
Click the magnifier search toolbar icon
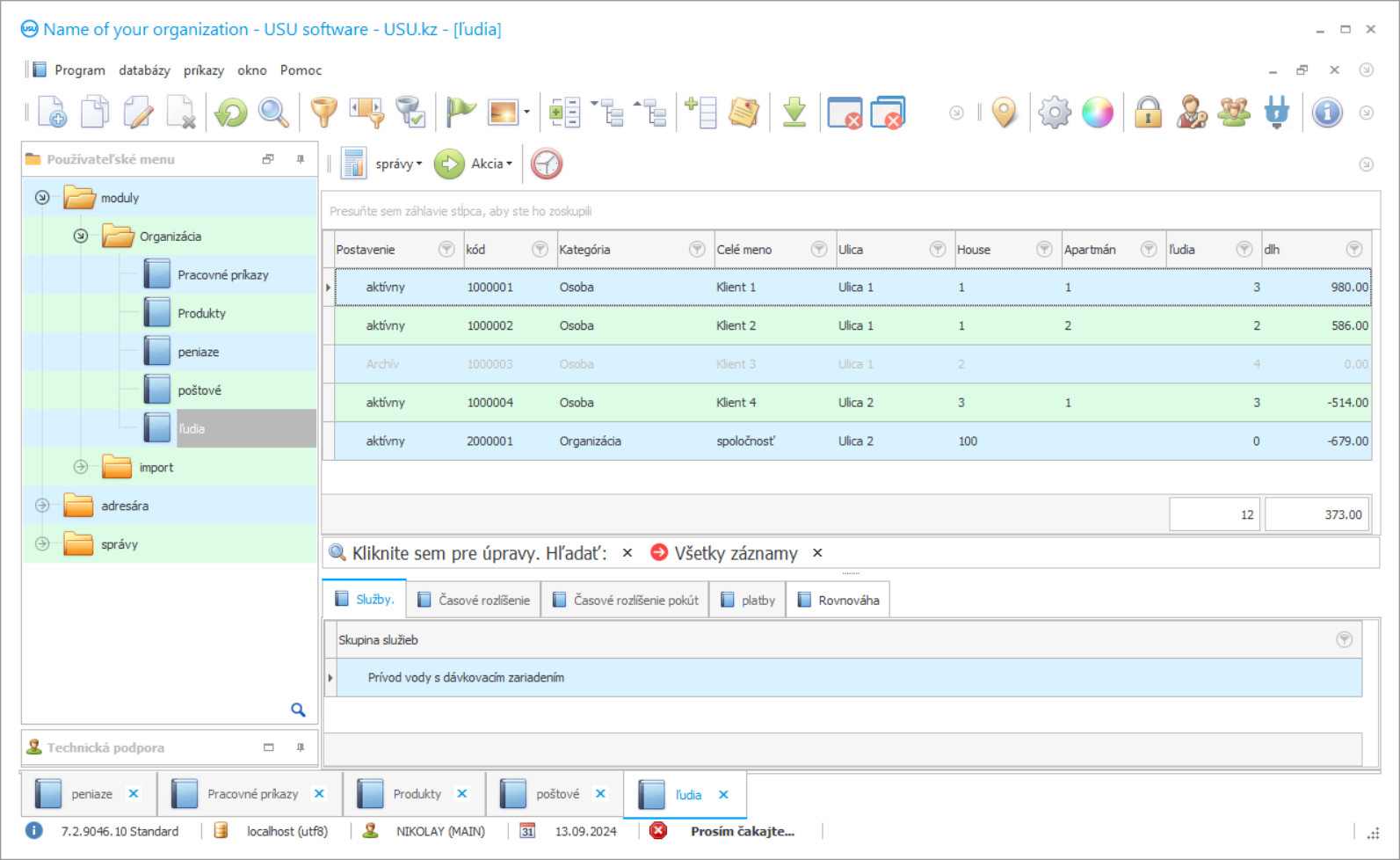[x=273, y=113]
